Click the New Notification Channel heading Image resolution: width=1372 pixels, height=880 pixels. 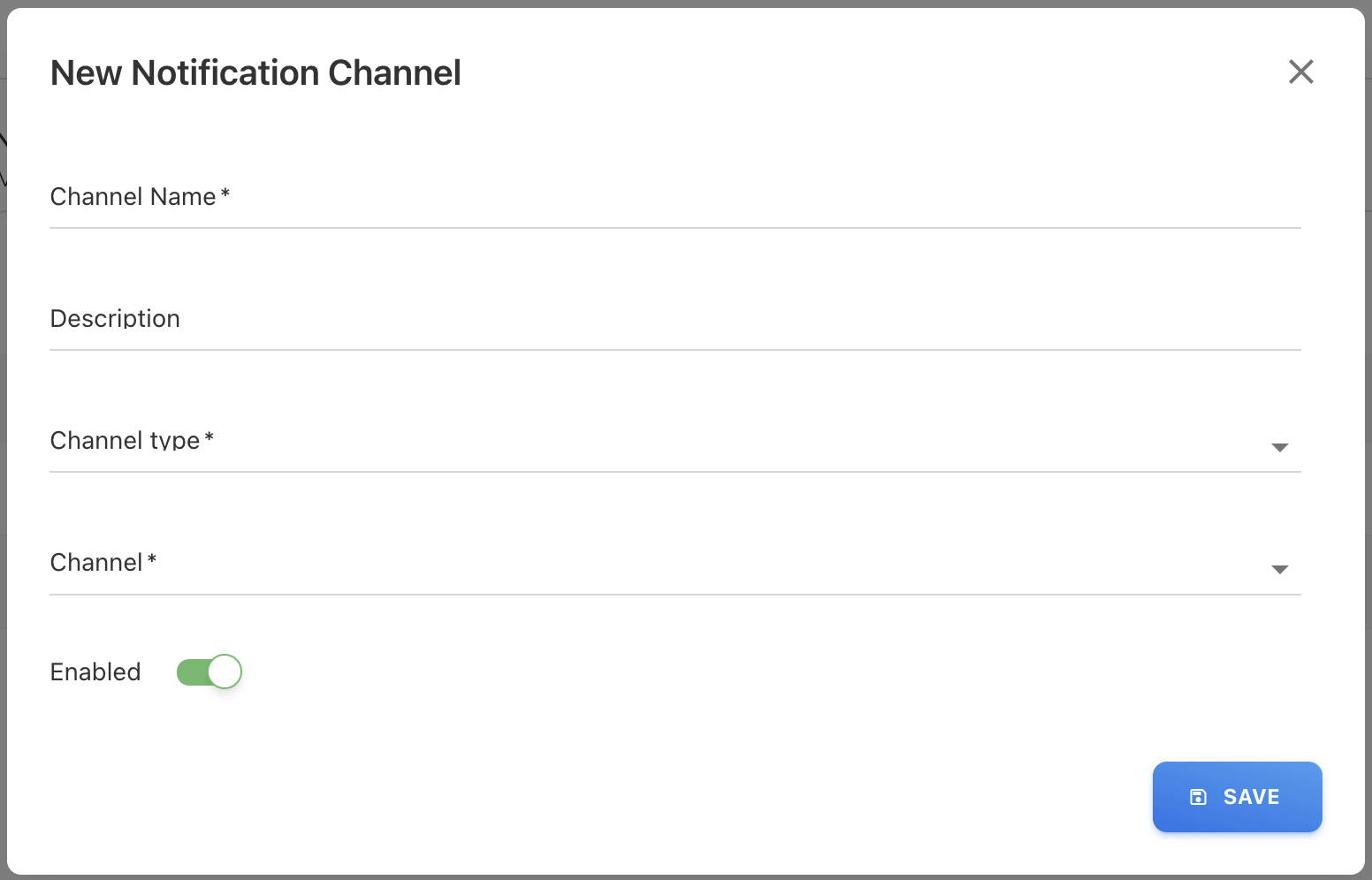(x=255, y=72)
